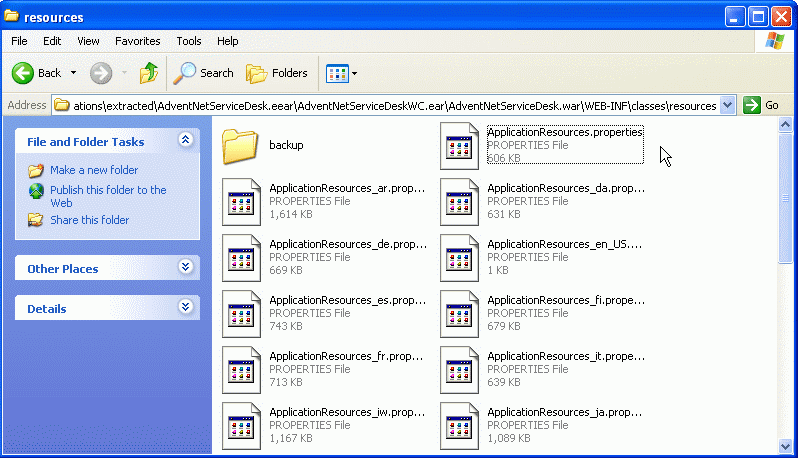The height and width of the screenshot is (458, 798).
Task: Open the Edit menu
Action: coord(52,41)
